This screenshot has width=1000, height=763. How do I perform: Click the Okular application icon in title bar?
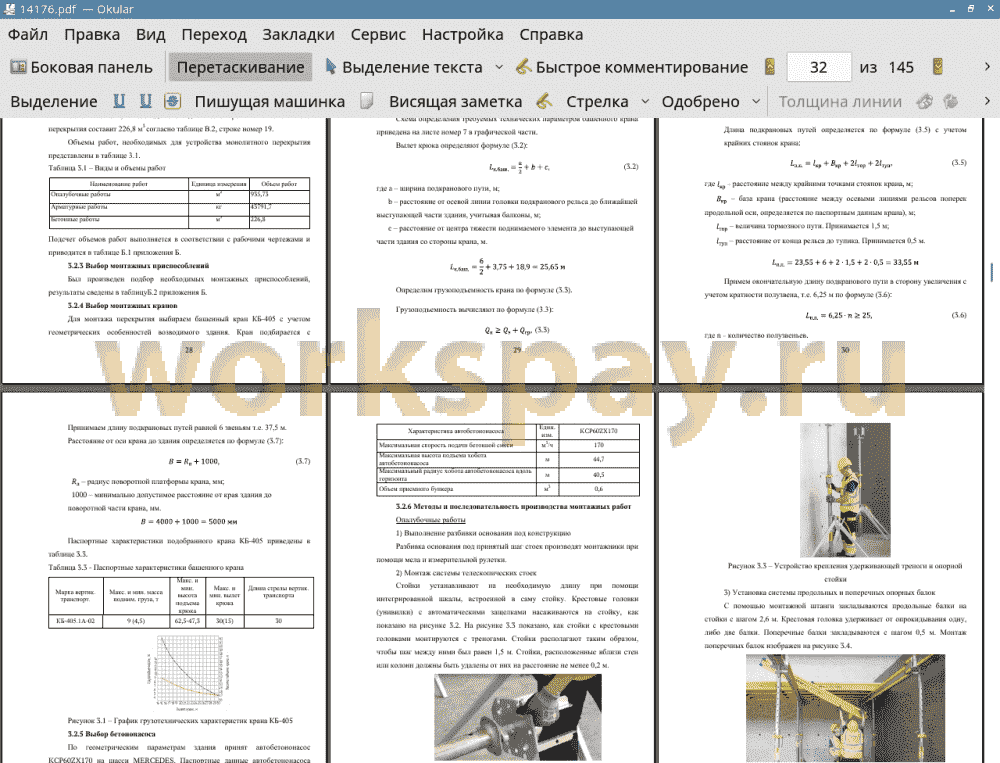point(10,9)
